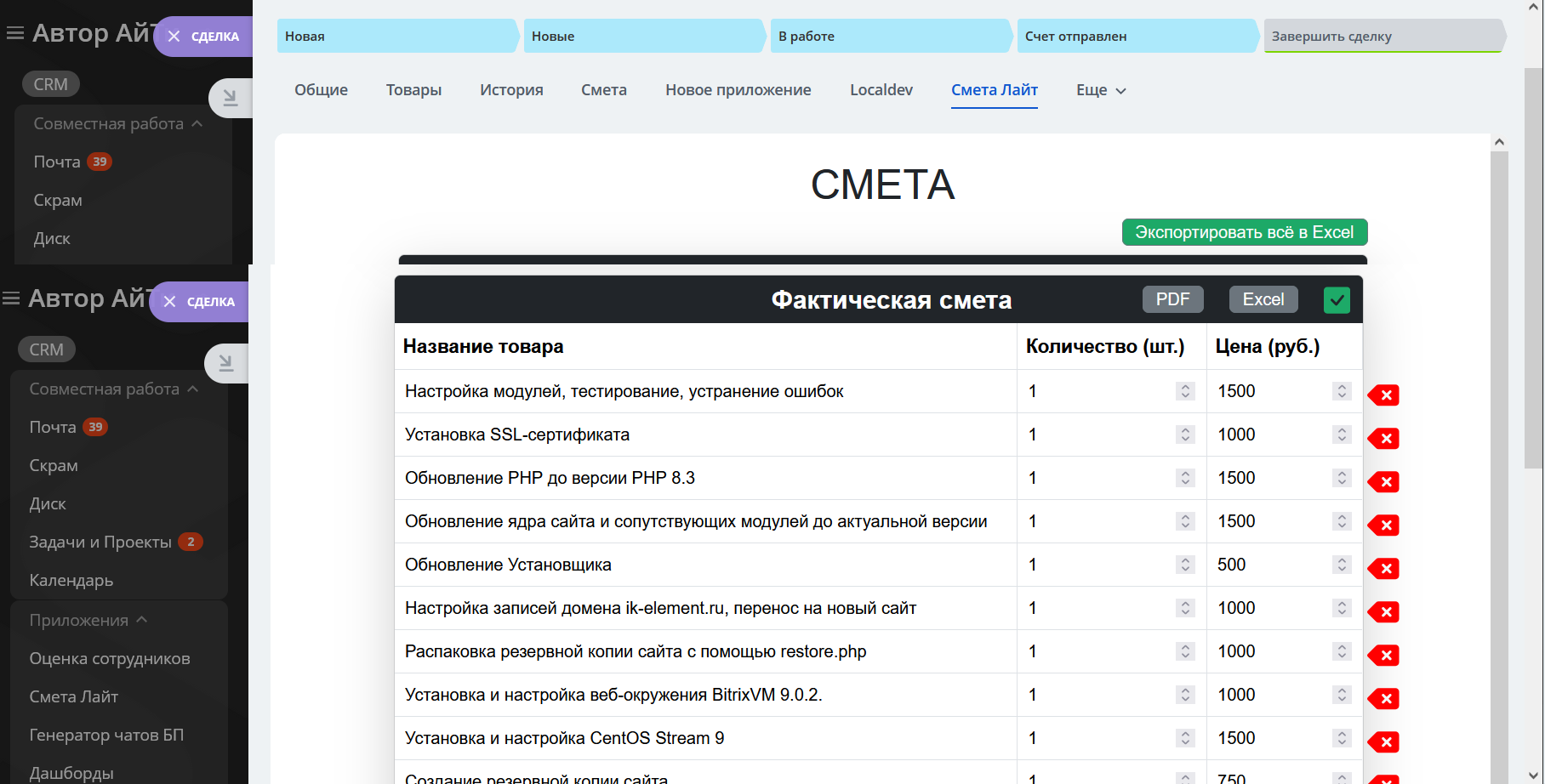The height and width of the screenshot is (784, 1545).
Task: Click 'Завершить сделку' stage button
Action: pos(1384,36)
